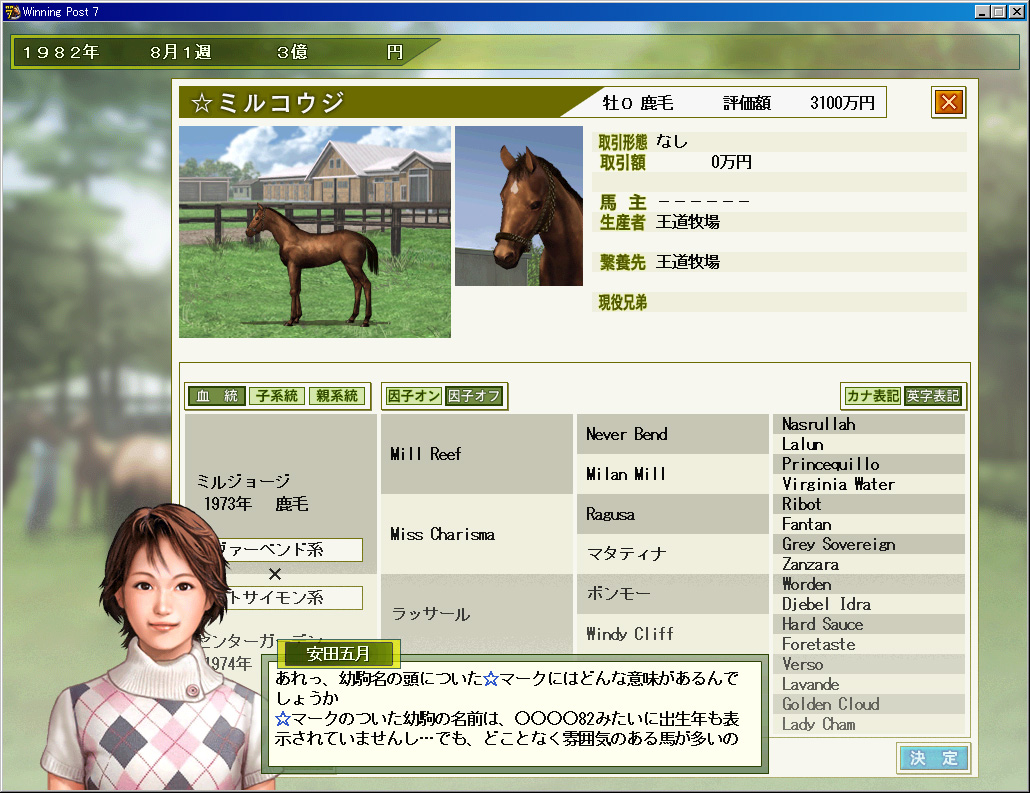This screenshot has height=793, width=1030.
Task: Select Ribot ancestor row
Action: [x=869, y=504]
